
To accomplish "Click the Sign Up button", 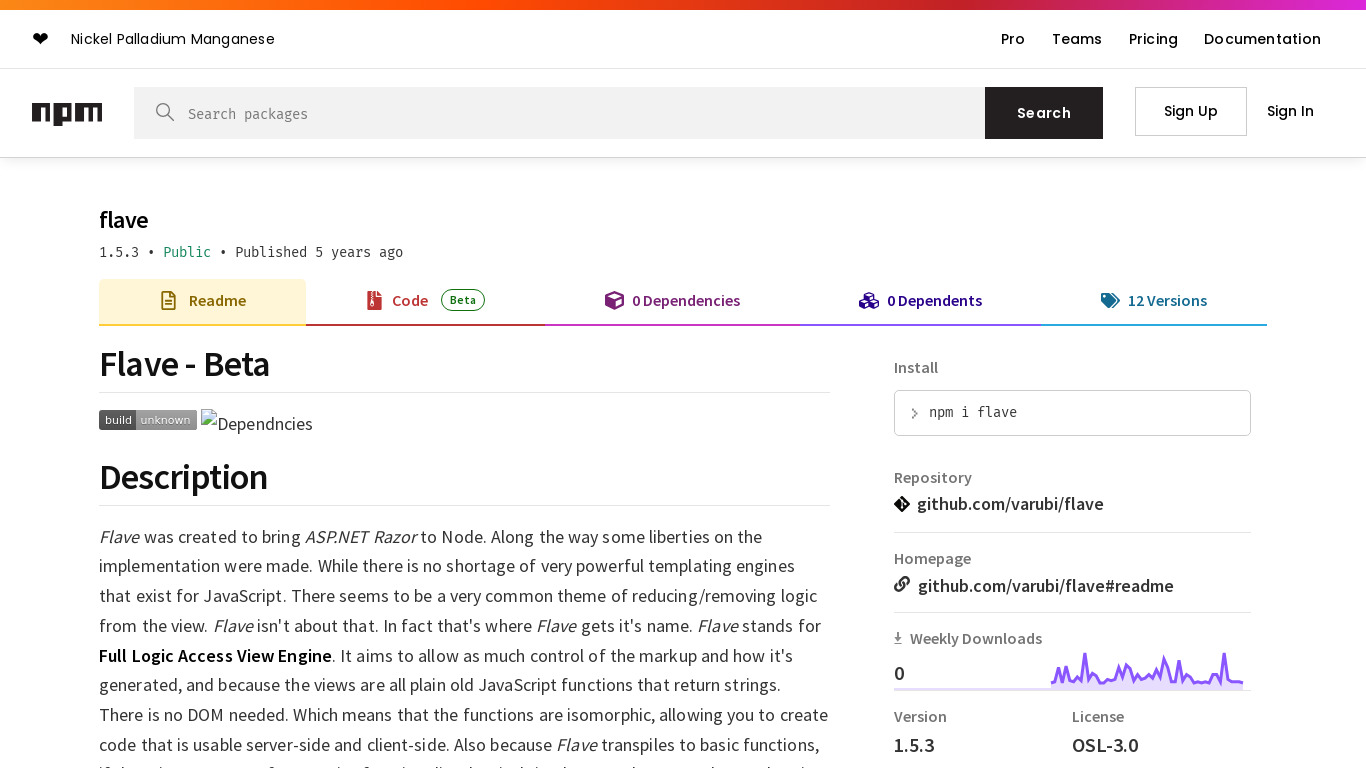I will pos(1191,111).
